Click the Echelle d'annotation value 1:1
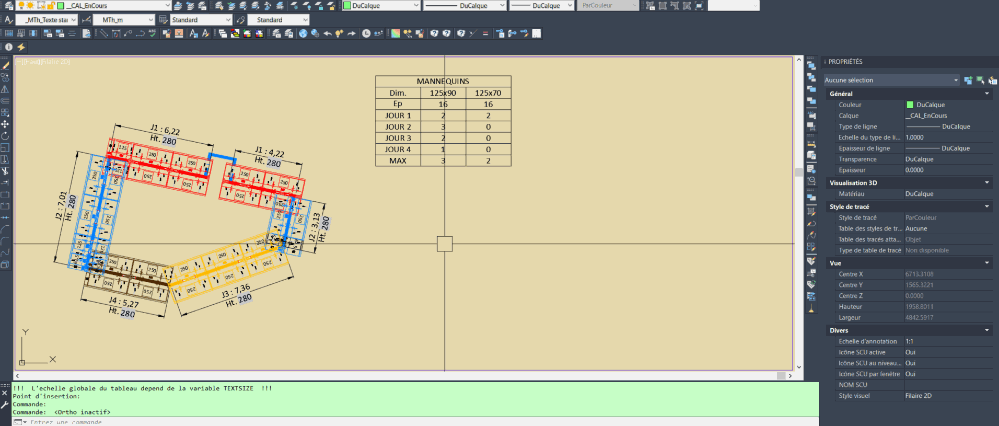 click(909, 342)
